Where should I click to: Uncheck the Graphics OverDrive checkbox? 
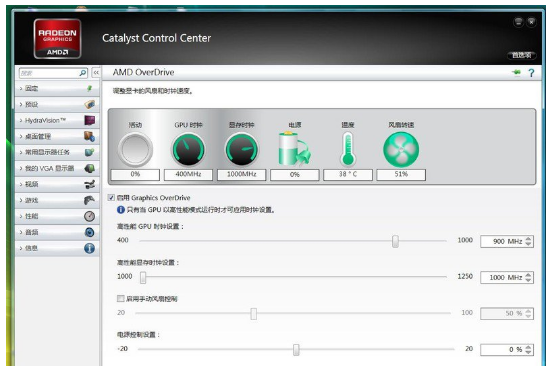pos(111,198)
